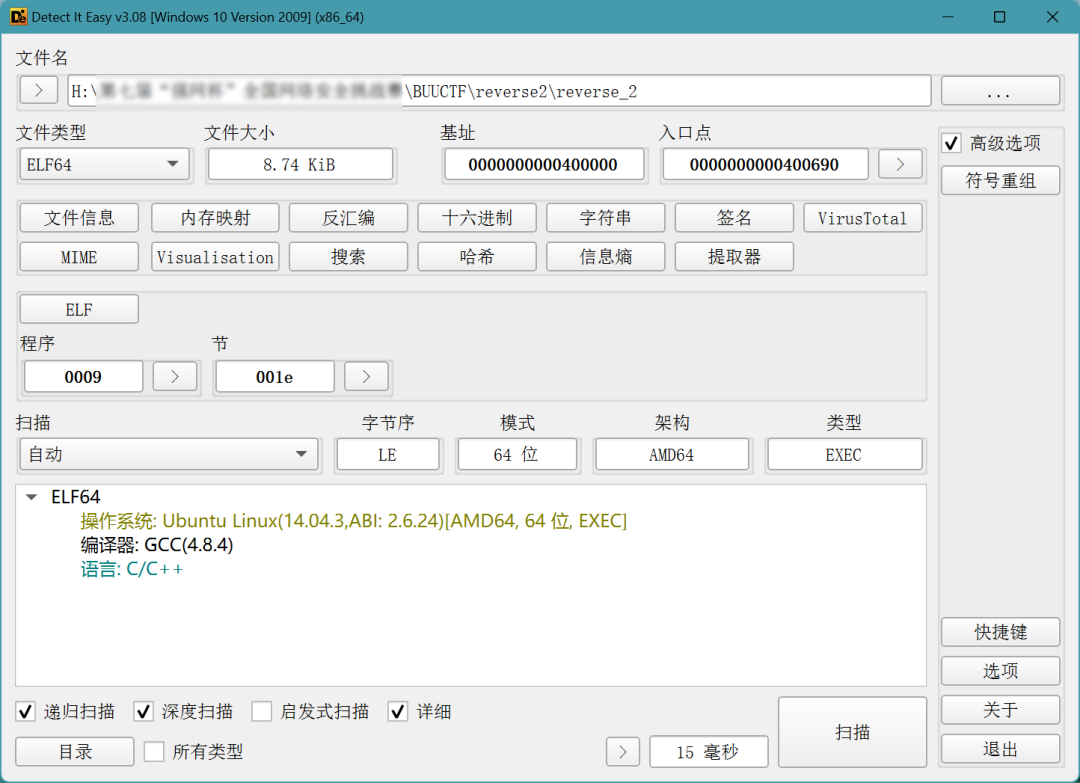Open the 内存映射 view

pyautogui.click(x=215, y=218)
